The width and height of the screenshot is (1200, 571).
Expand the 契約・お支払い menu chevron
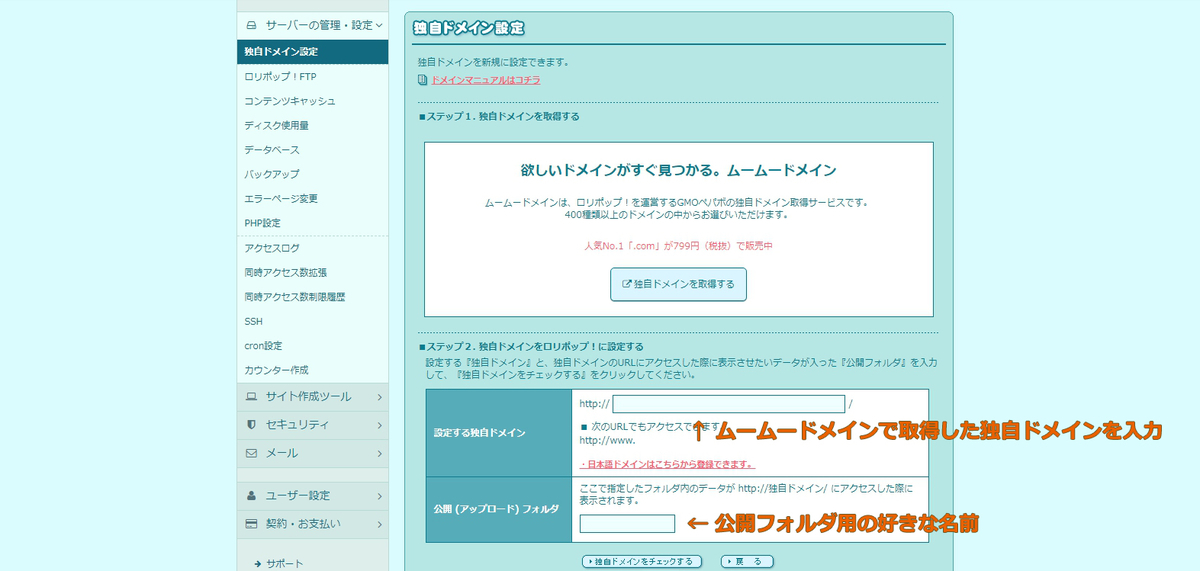380,523
